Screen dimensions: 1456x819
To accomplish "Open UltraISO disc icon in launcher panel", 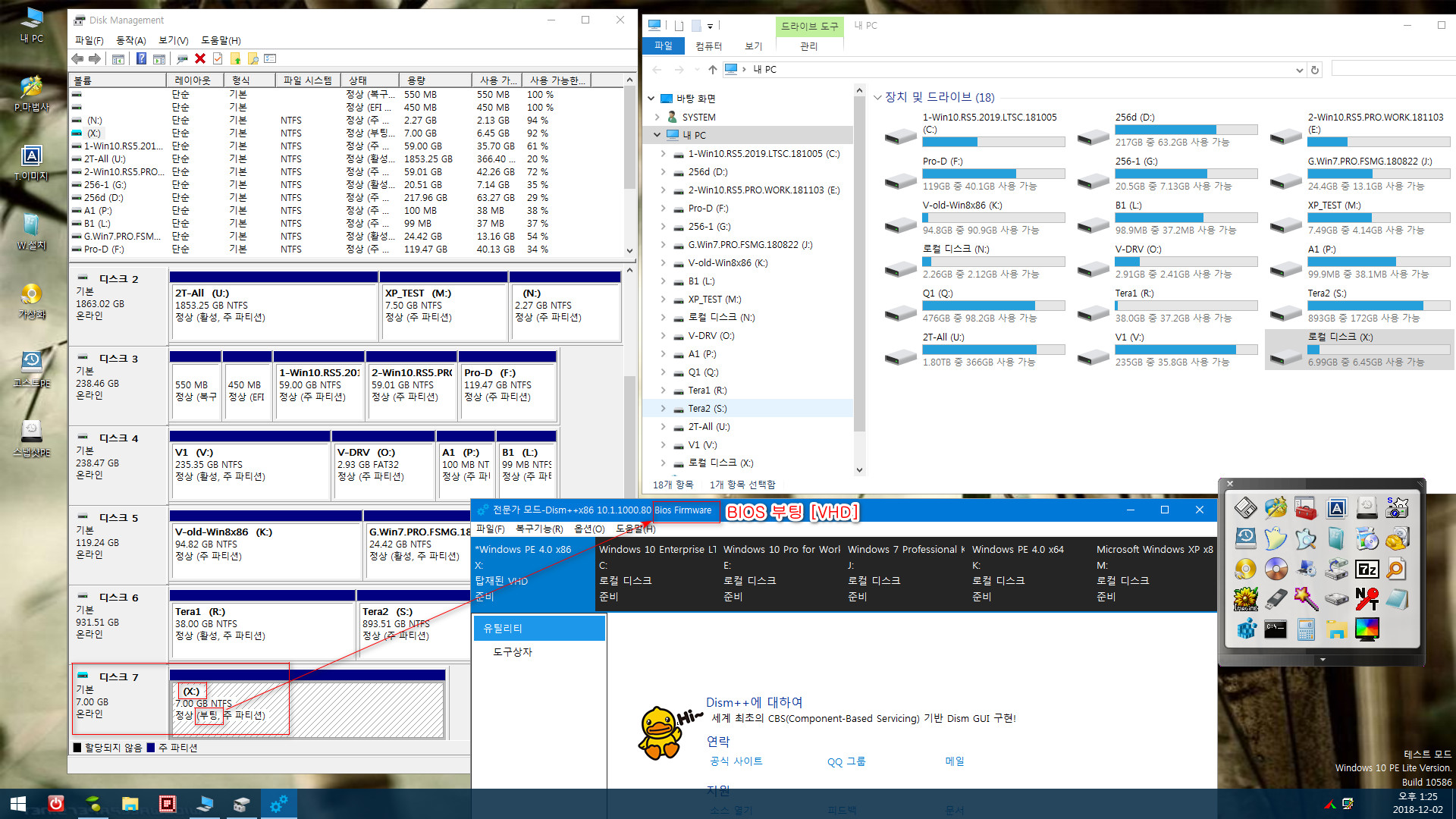I will 1276,569.
